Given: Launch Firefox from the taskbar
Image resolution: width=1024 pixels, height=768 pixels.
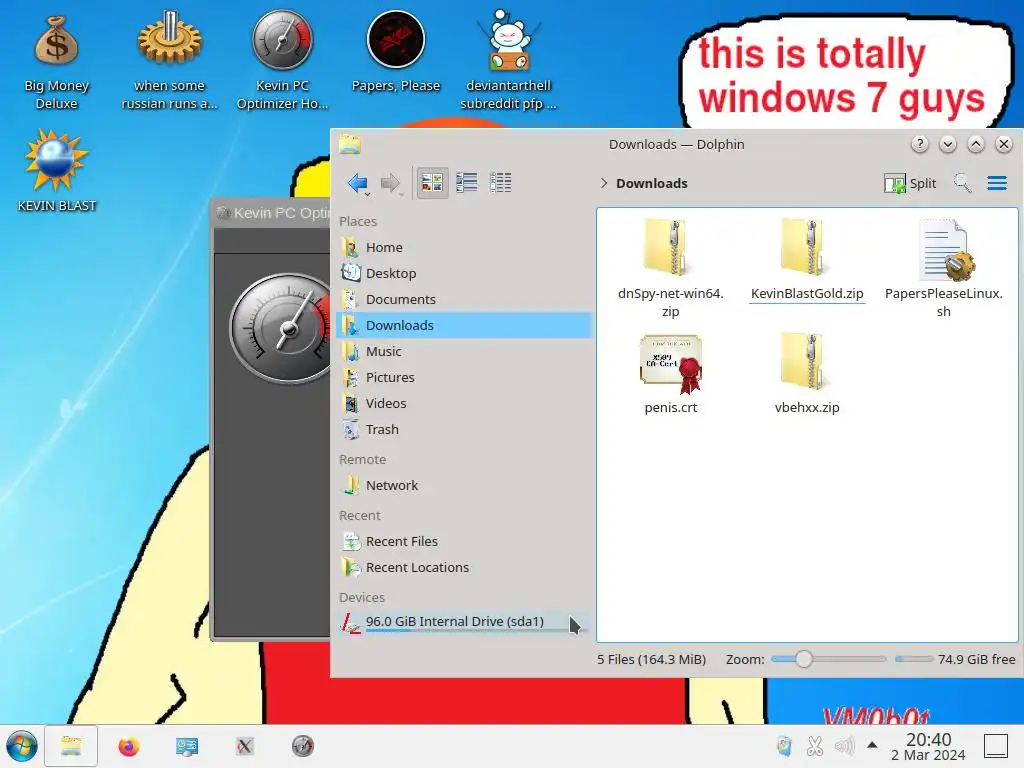Looking at the screenshot, I should point(129,746).
